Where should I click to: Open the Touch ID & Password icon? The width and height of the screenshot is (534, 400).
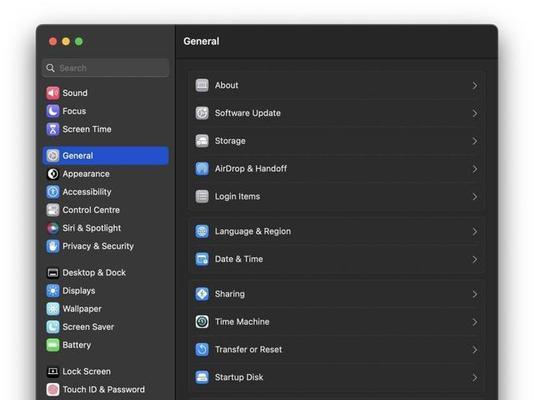(53, 389)
